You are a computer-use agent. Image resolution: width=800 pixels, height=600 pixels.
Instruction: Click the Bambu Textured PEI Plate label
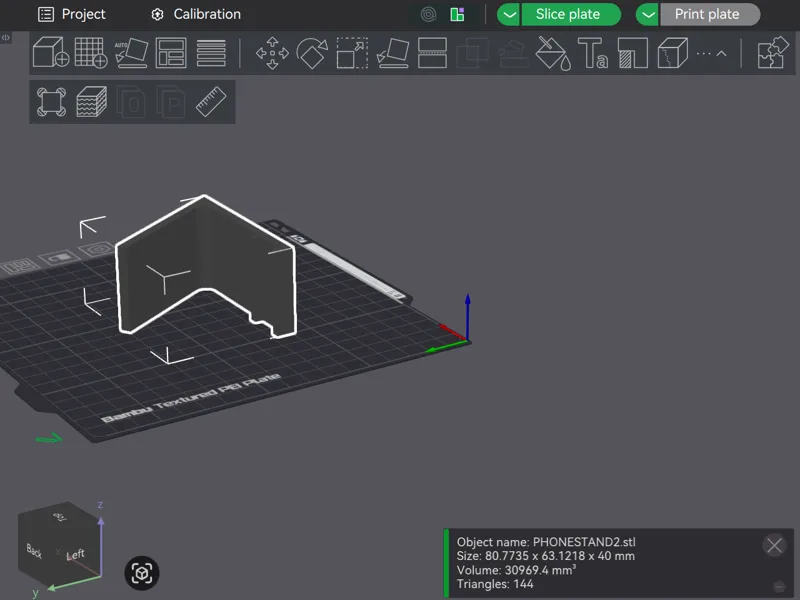pos(191,398)
